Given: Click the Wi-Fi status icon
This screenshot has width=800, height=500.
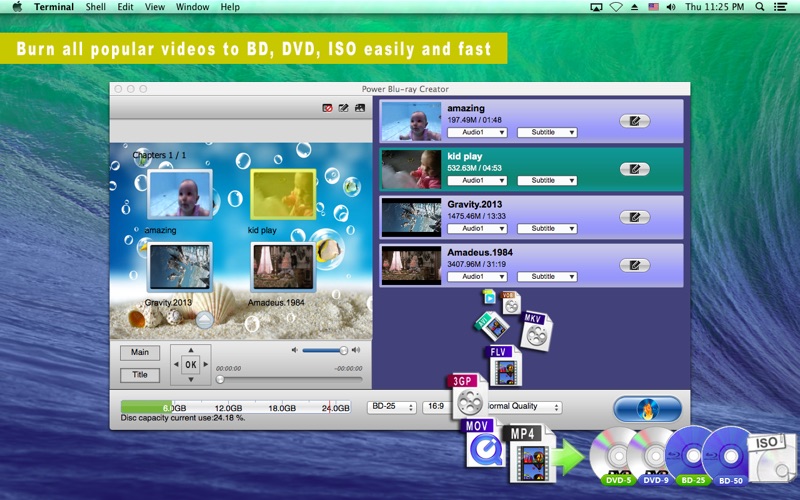Looking at the screenshot, I should [616, 7].
